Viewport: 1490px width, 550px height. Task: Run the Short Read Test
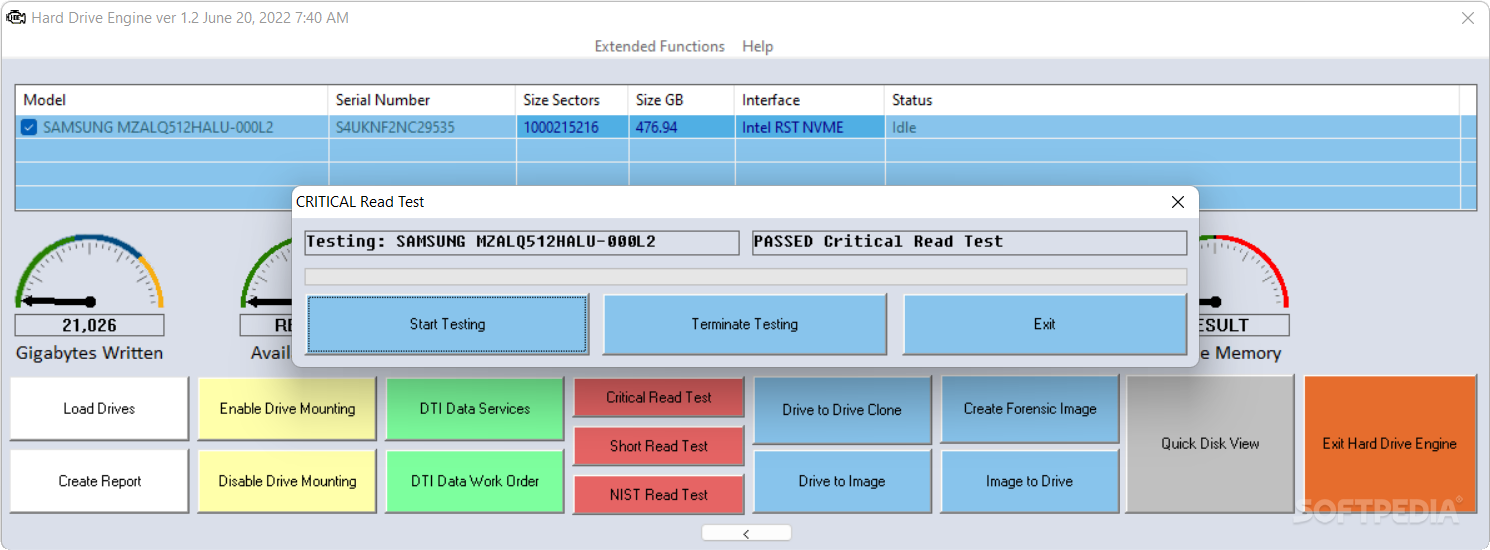pos(659,446)
